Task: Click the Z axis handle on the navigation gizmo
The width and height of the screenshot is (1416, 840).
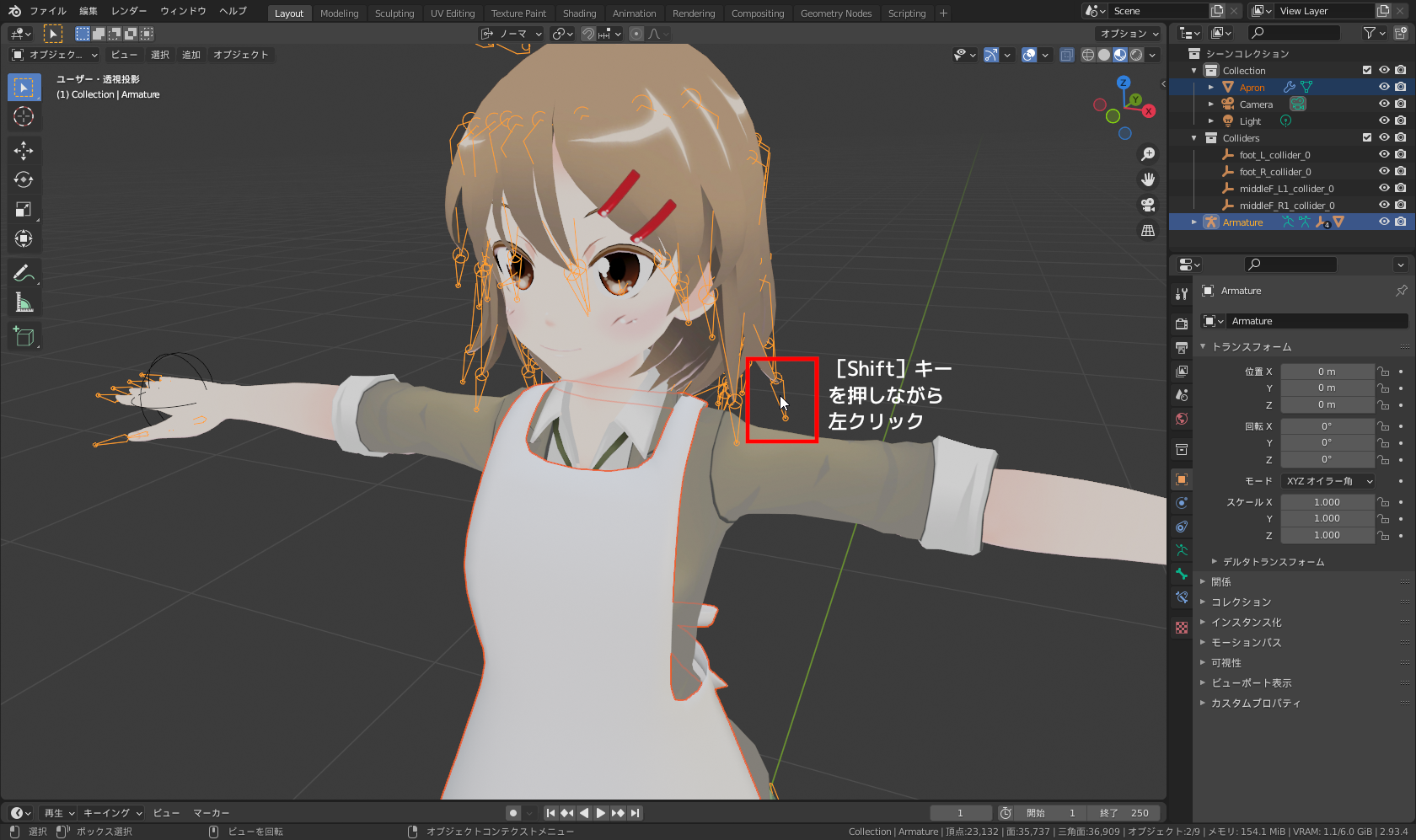Action: [1124, 83]
